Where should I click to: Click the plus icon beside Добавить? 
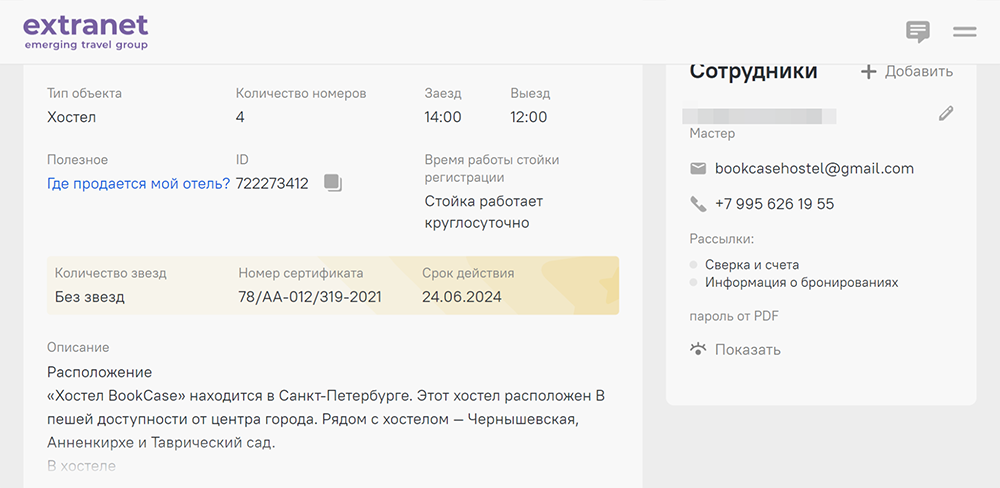click(869, 72)
